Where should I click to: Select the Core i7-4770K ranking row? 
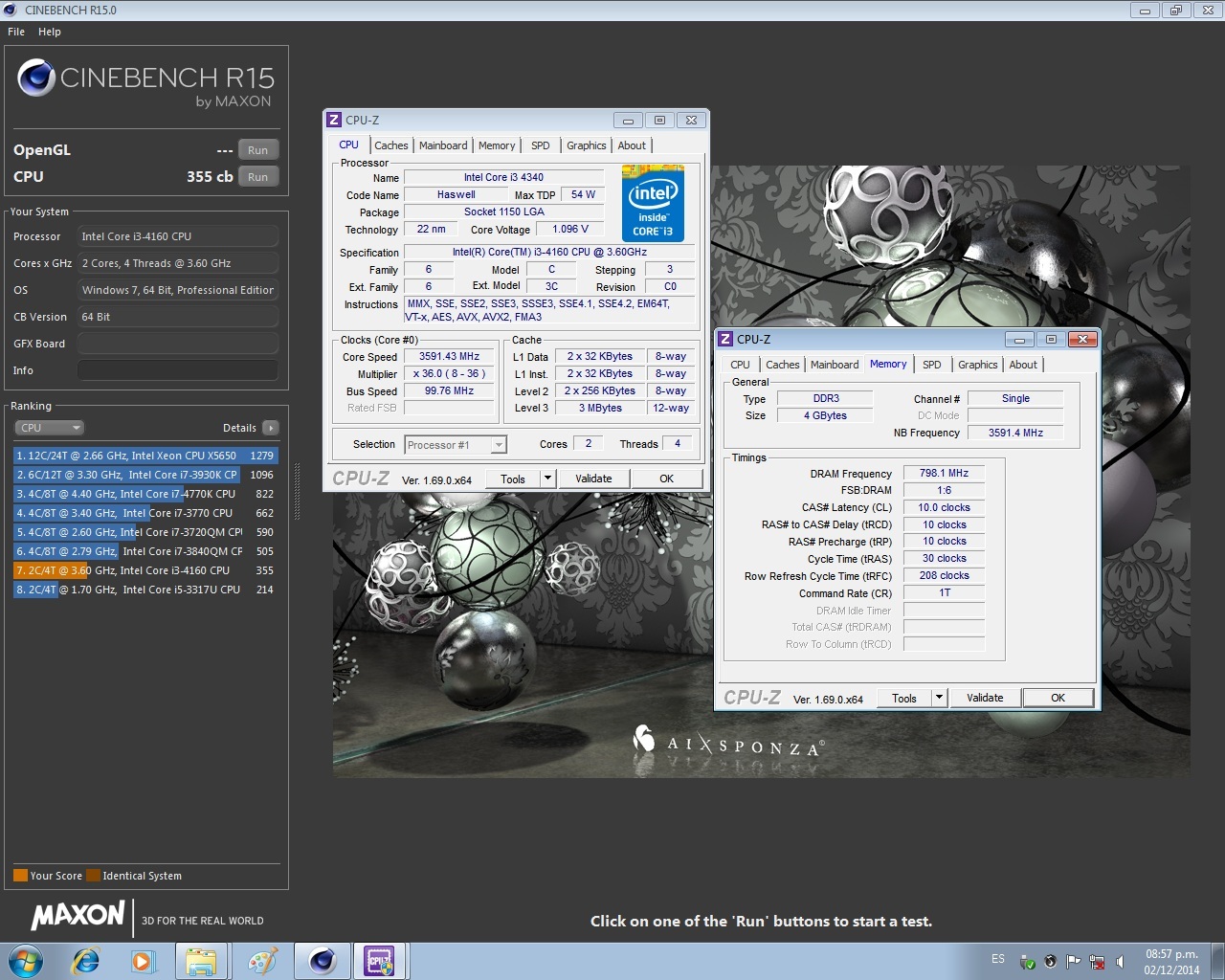click(x=145, y=494)
